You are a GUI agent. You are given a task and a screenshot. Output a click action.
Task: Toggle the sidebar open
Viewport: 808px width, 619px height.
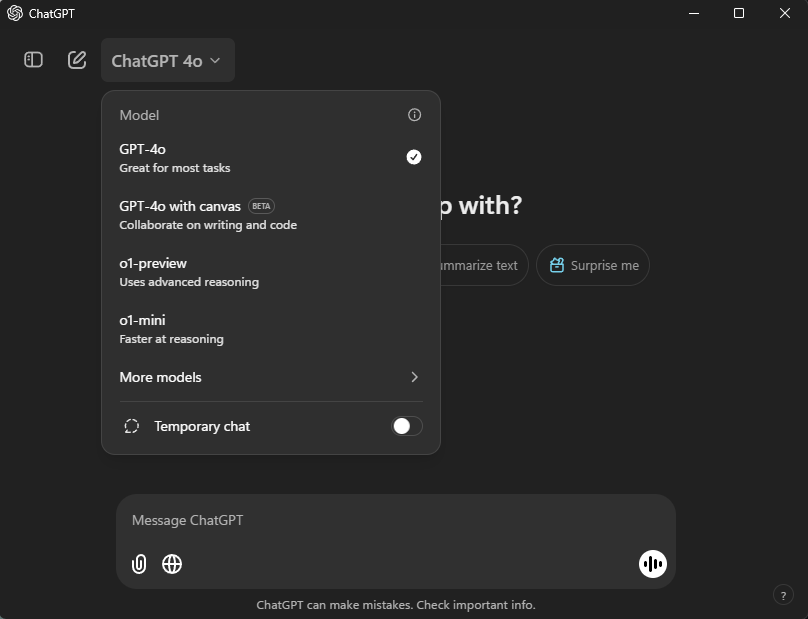(33, 60)
